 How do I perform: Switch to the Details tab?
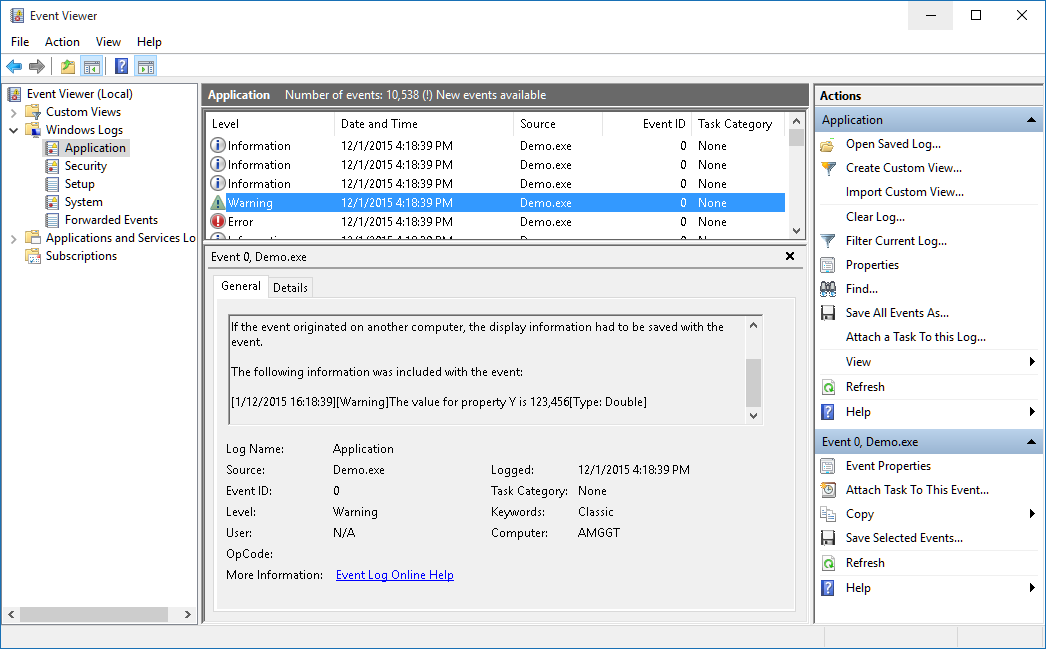click(x=290, y=288)
